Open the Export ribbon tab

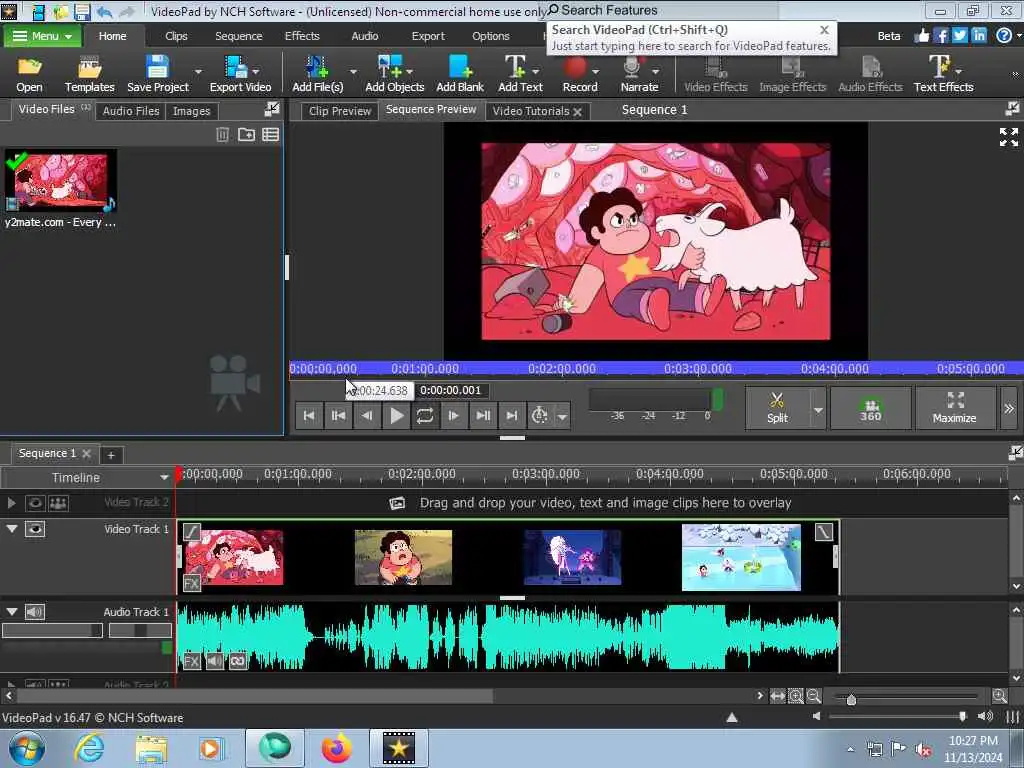(x=428, y=36)
